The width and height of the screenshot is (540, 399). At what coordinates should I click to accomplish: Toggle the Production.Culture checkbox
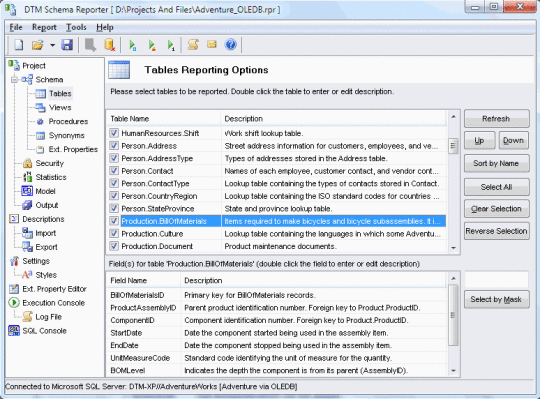tap(114, 234)
